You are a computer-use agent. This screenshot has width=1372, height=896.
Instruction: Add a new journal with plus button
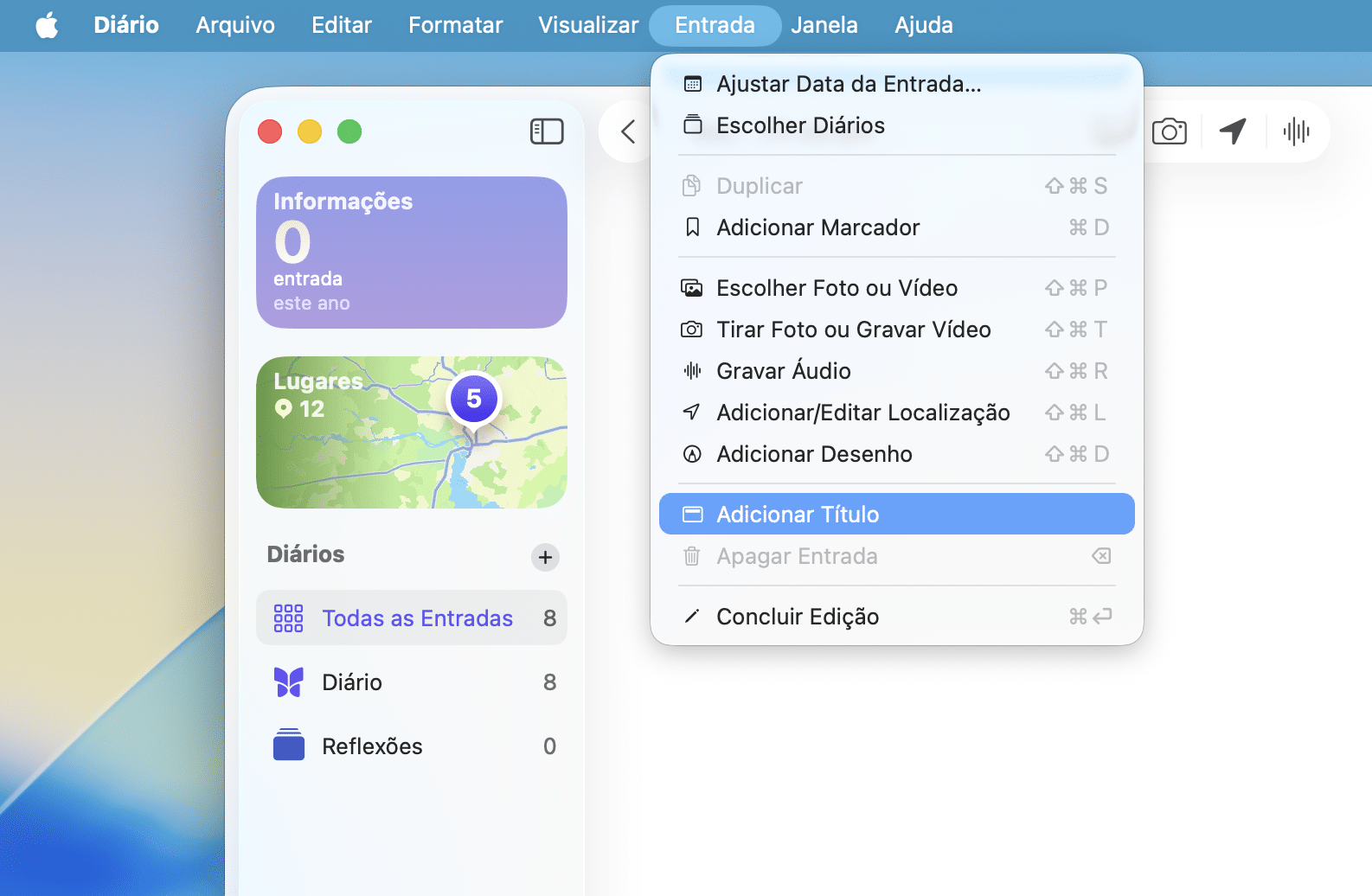click(x=545, y=557)
